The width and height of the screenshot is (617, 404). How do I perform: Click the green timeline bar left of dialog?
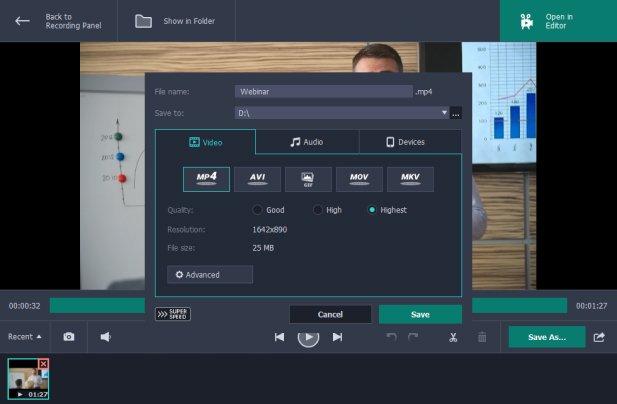click(x=97, y=306)
